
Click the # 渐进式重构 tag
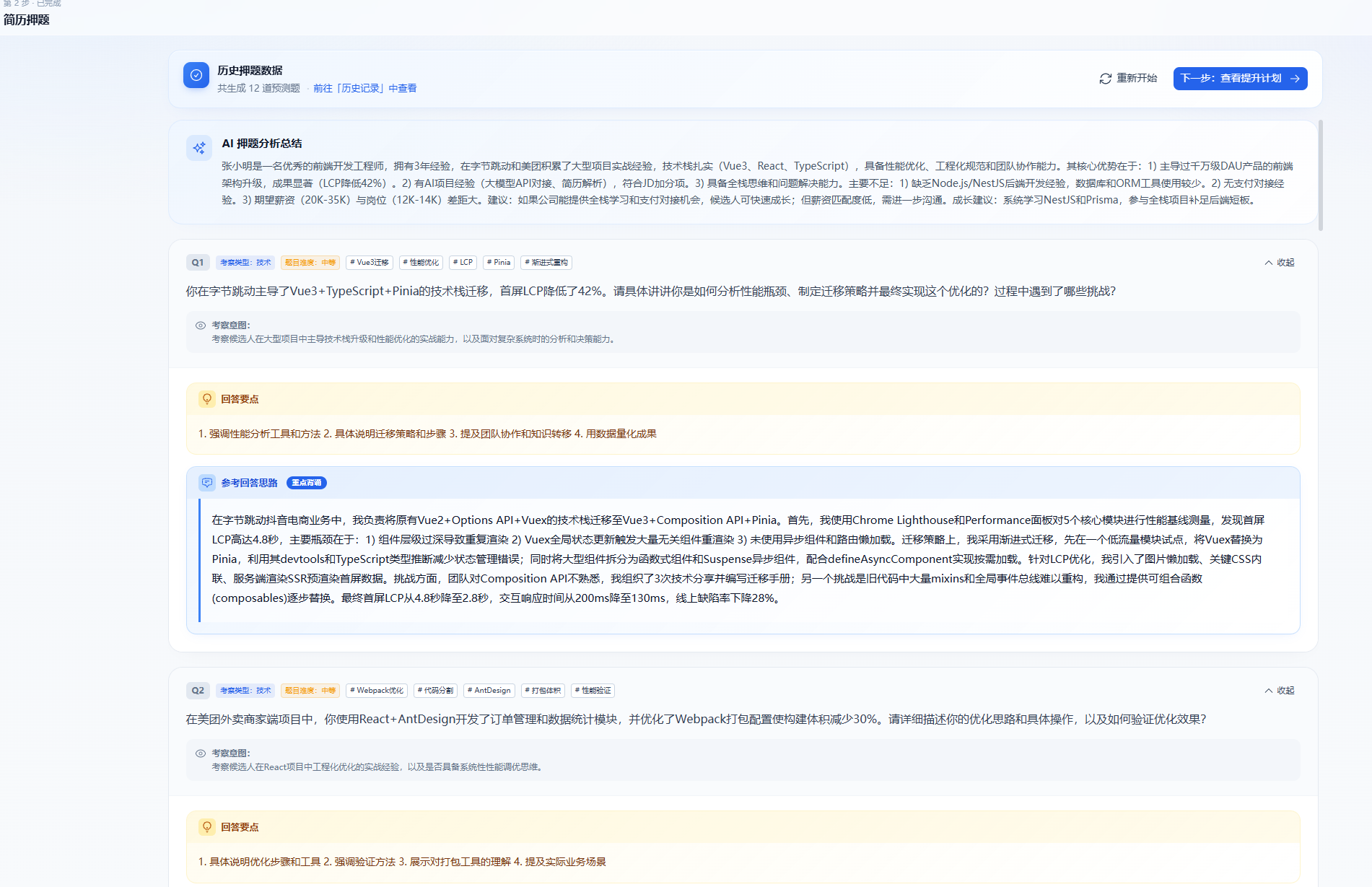pos(546,263)
